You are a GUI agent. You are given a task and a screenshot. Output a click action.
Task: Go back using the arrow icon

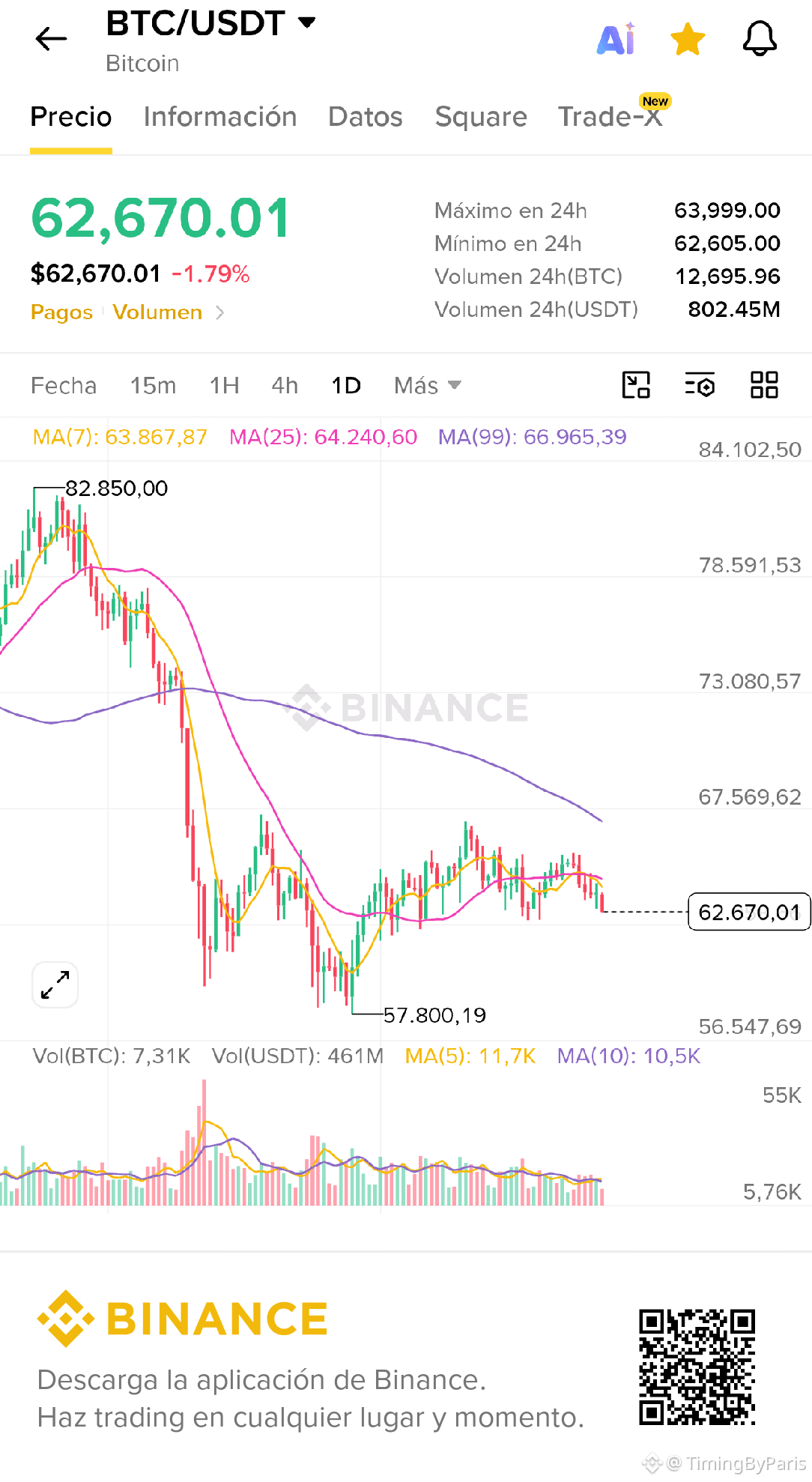tap(51, 38)
